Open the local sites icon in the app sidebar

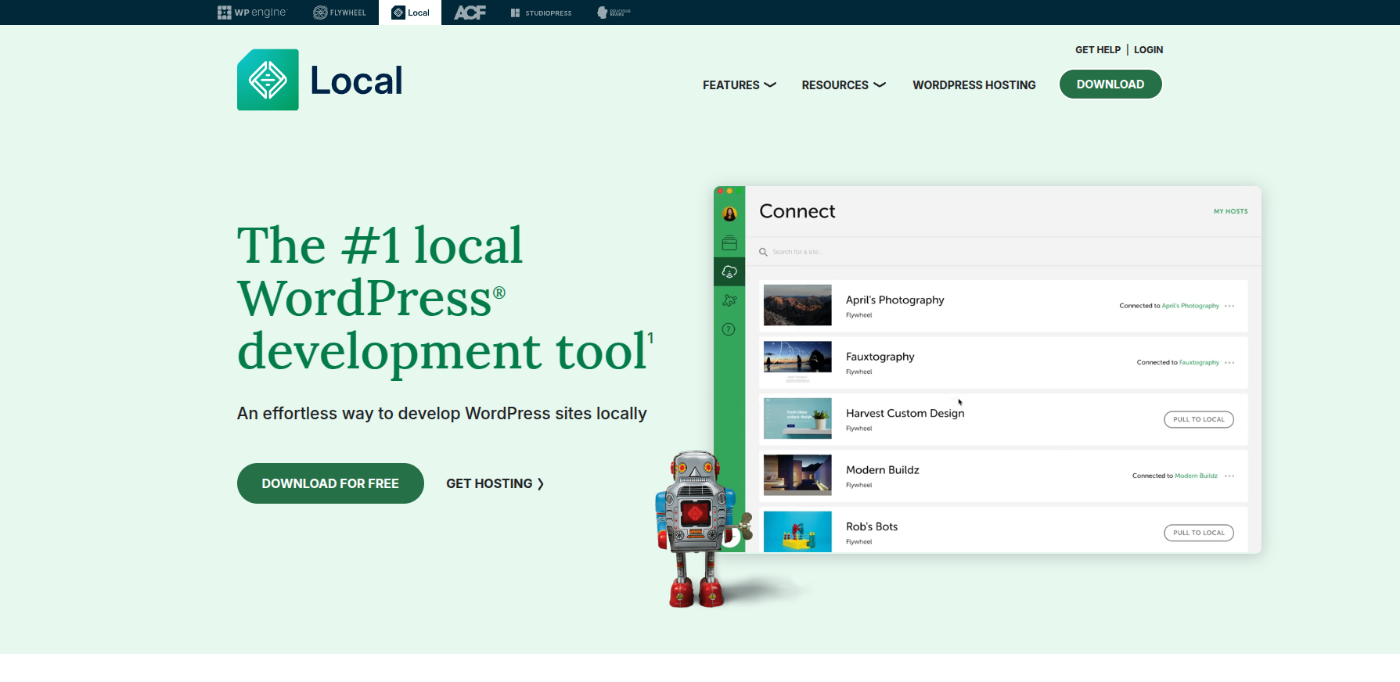[729, 243]
